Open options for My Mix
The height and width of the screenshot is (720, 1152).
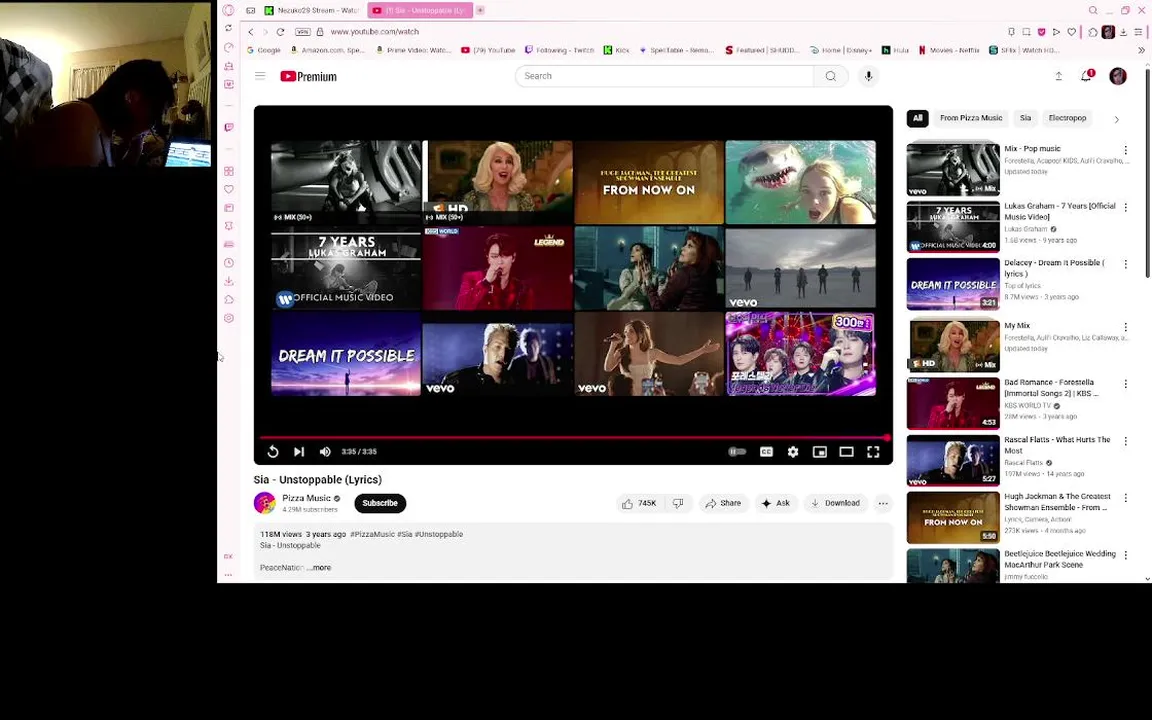1126,327
